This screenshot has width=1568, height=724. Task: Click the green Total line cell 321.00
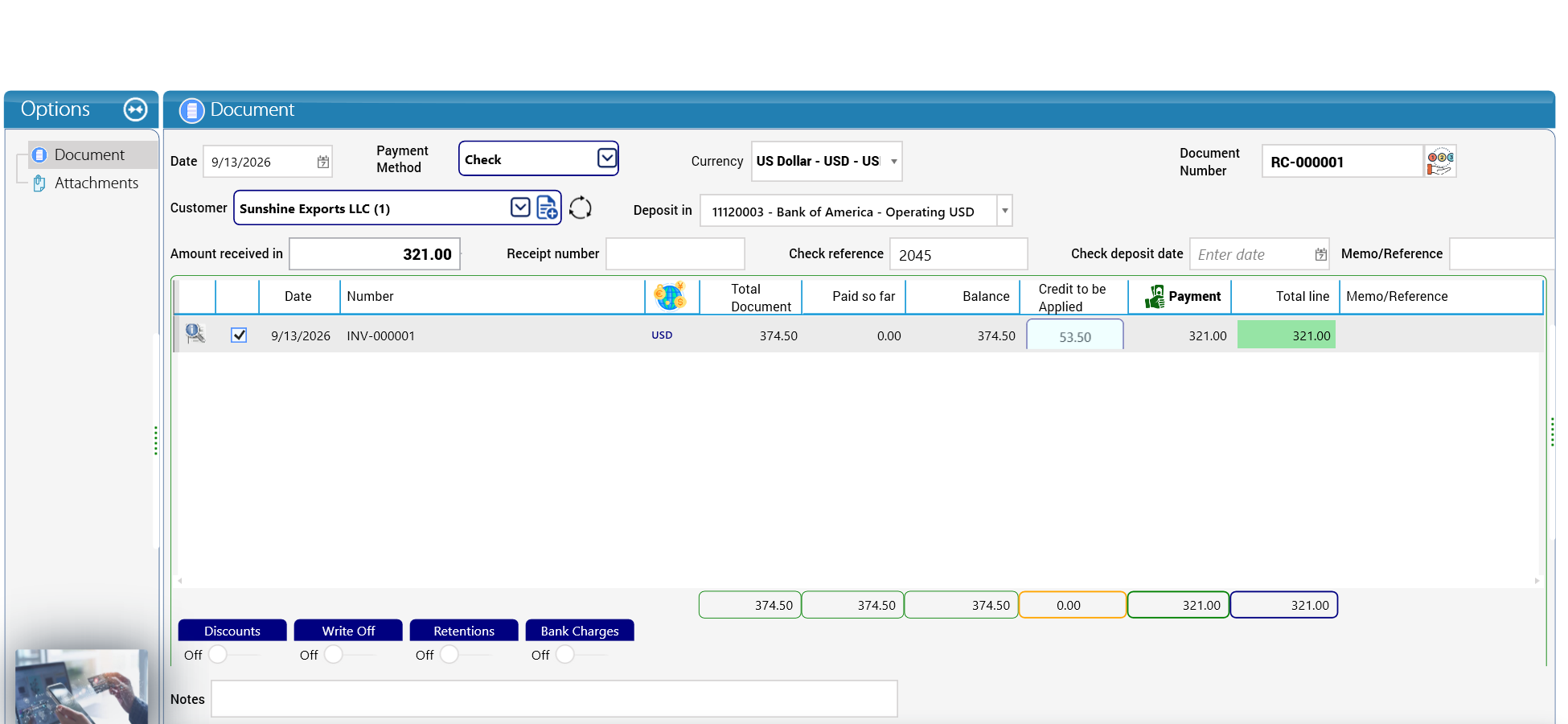pyautogui.click(x=1287, y=335)
